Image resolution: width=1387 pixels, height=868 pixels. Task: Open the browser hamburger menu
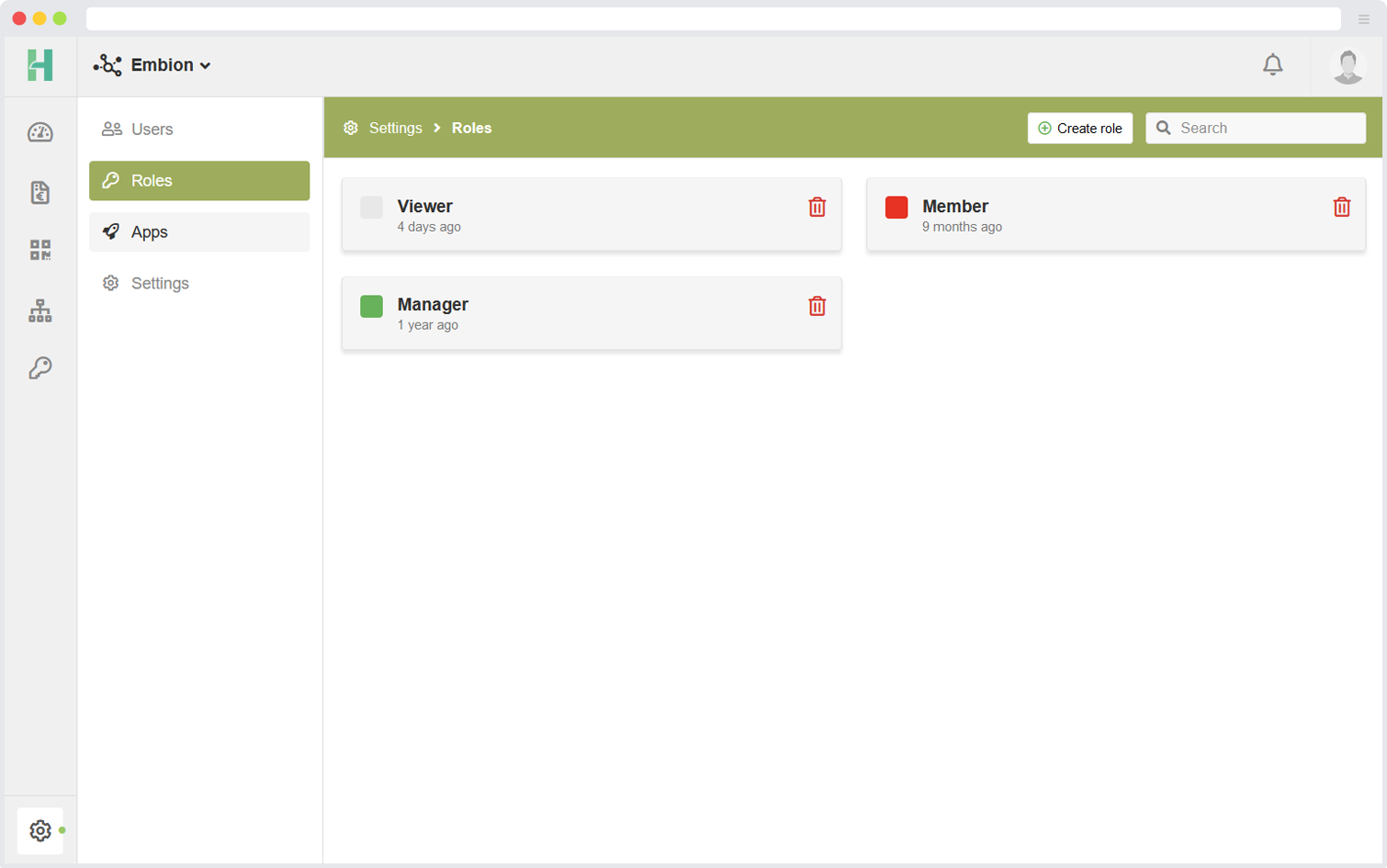tap(1363, 19)
